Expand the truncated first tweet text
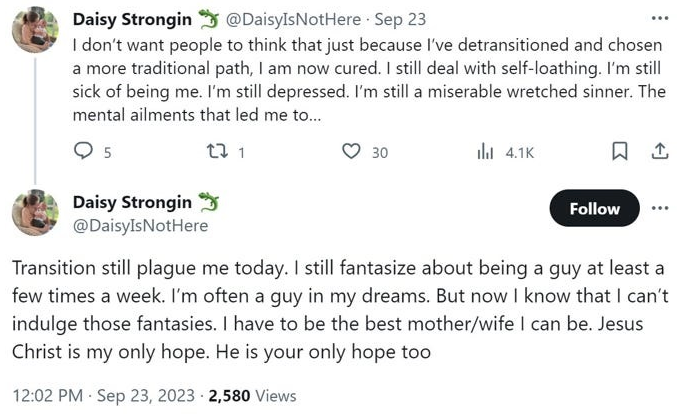 (197, 115)
